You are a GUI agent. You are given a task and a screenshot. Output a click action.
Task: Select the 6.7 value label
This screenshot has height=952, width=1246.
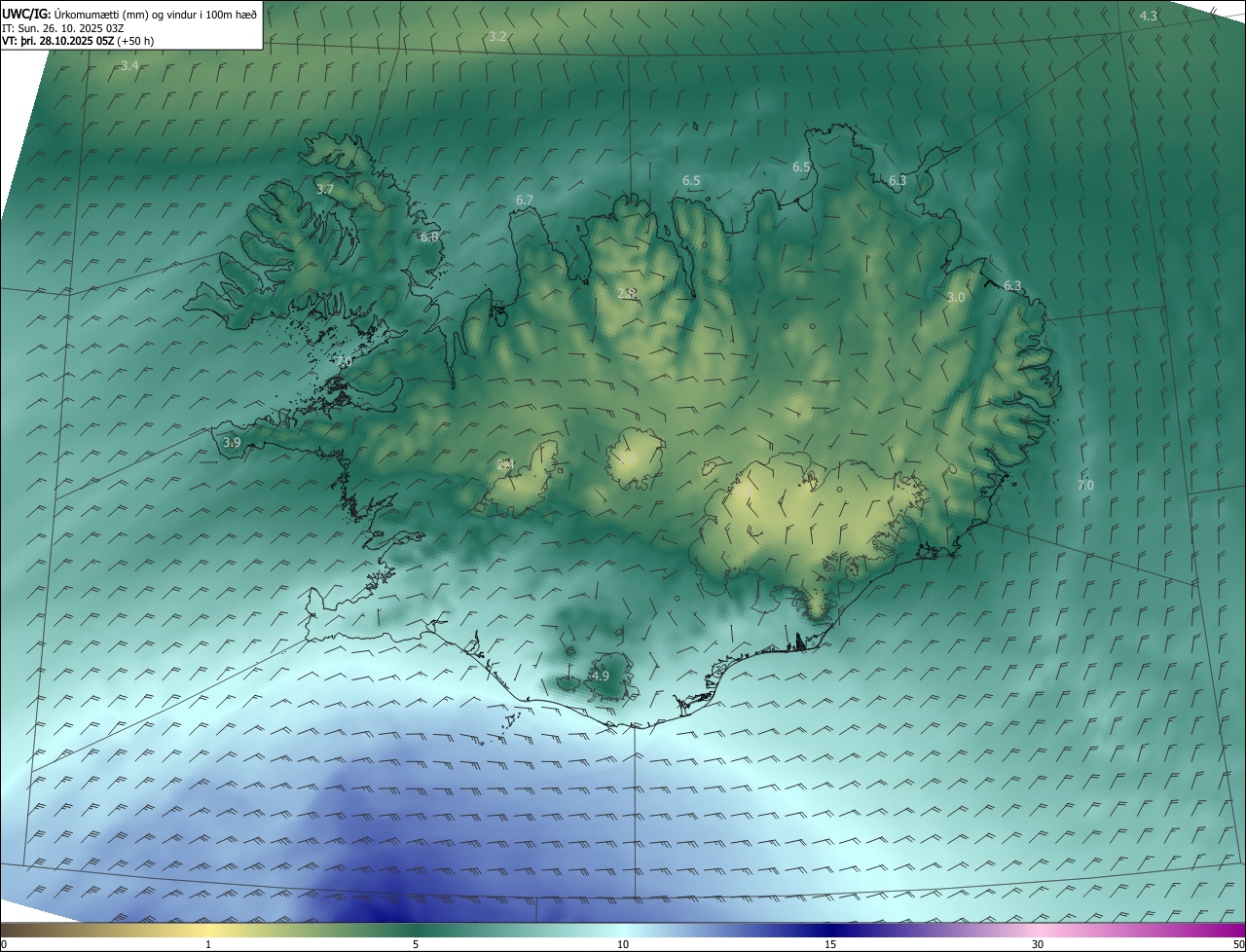[525, 200]
